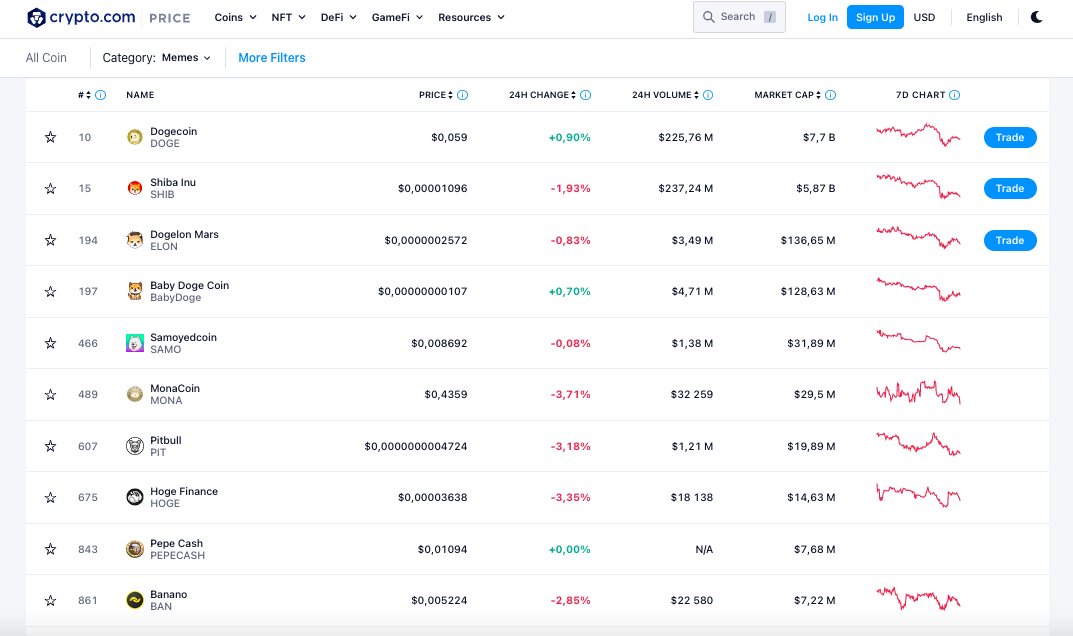Image resolution: width=1073 pixels, height=636 pixels.
Task: Expand the NFT menu
Action: (x=288, y=17)
